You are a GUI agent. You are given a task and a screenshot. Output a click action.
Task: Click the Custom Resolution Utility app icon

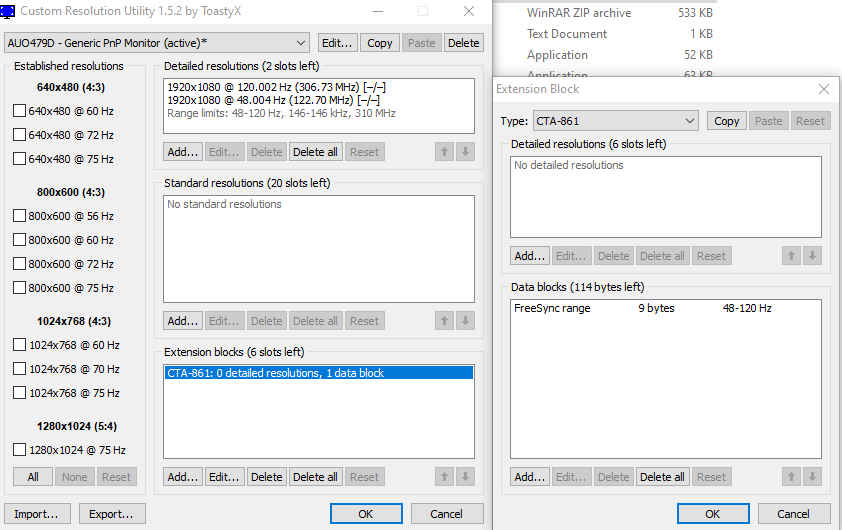[8, 12]
